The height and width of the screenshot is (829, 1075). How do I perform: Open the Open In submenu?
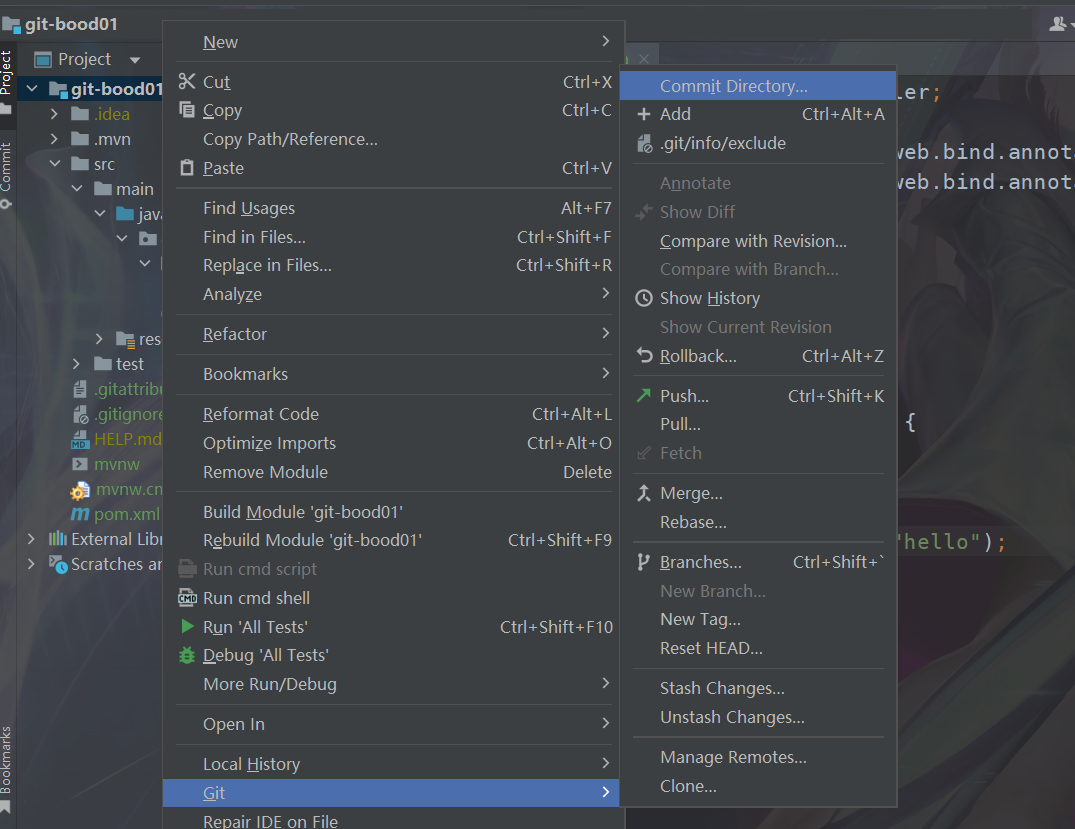point(394,724)
